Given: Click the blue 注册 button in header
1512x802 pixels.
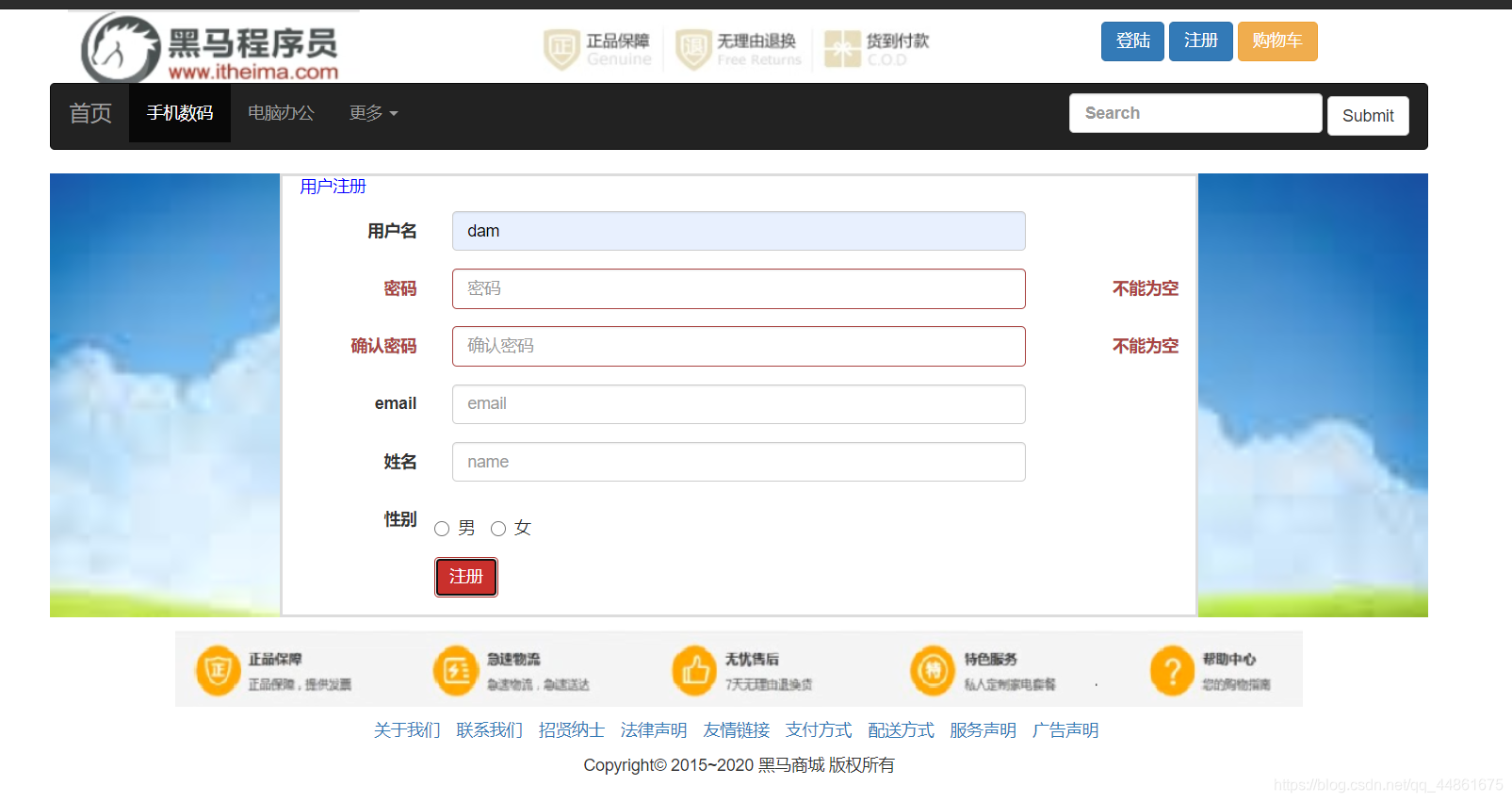Looking at the screenshot, I should 1201,41.
